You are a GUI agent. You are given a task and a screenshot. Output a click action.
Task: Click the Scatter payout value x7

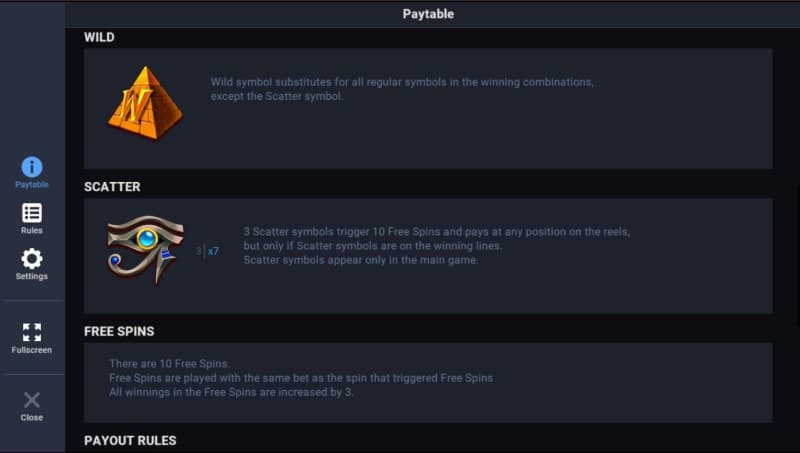(213, 251)
